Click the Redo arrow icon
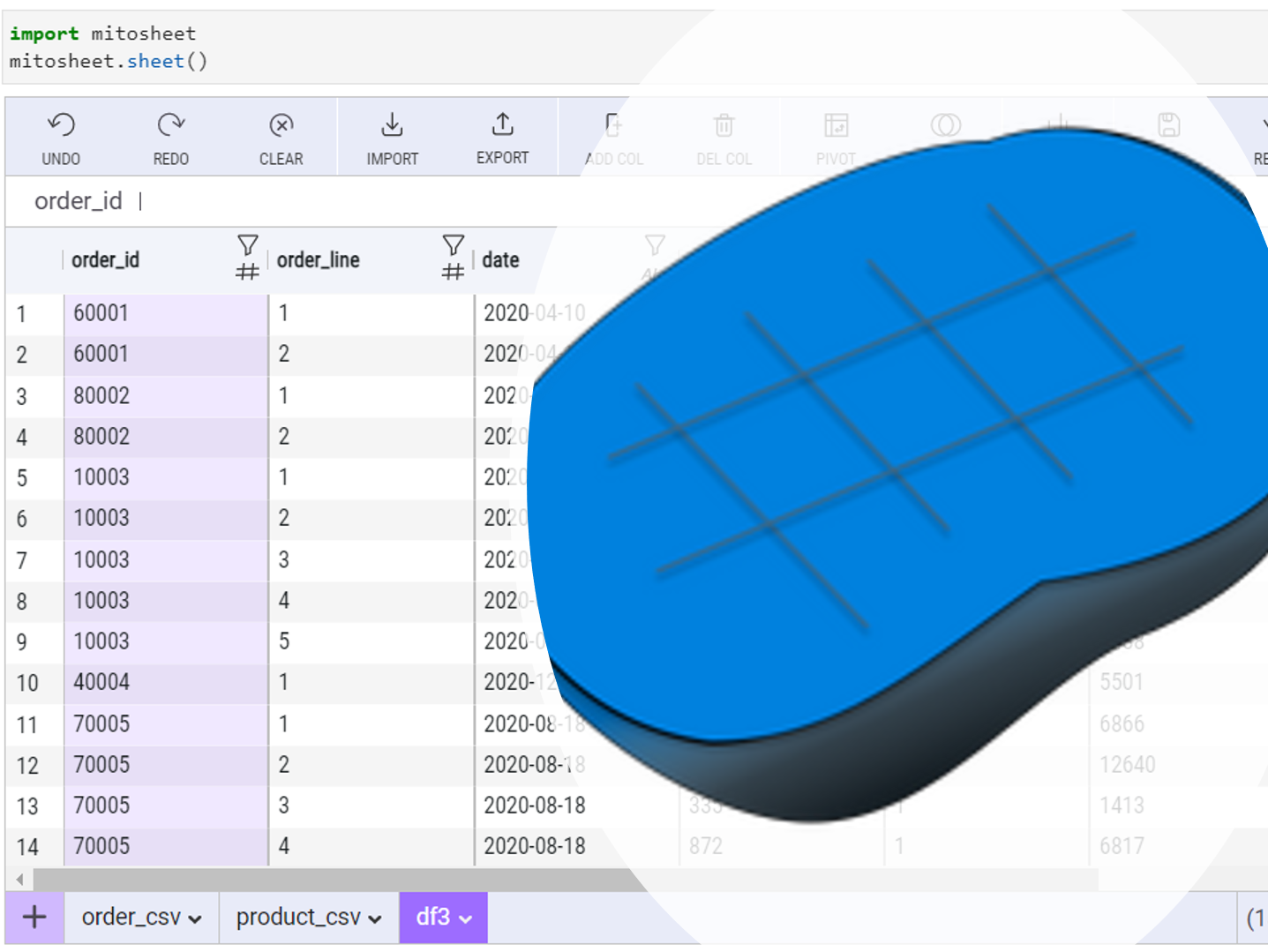 click(170, 126)
